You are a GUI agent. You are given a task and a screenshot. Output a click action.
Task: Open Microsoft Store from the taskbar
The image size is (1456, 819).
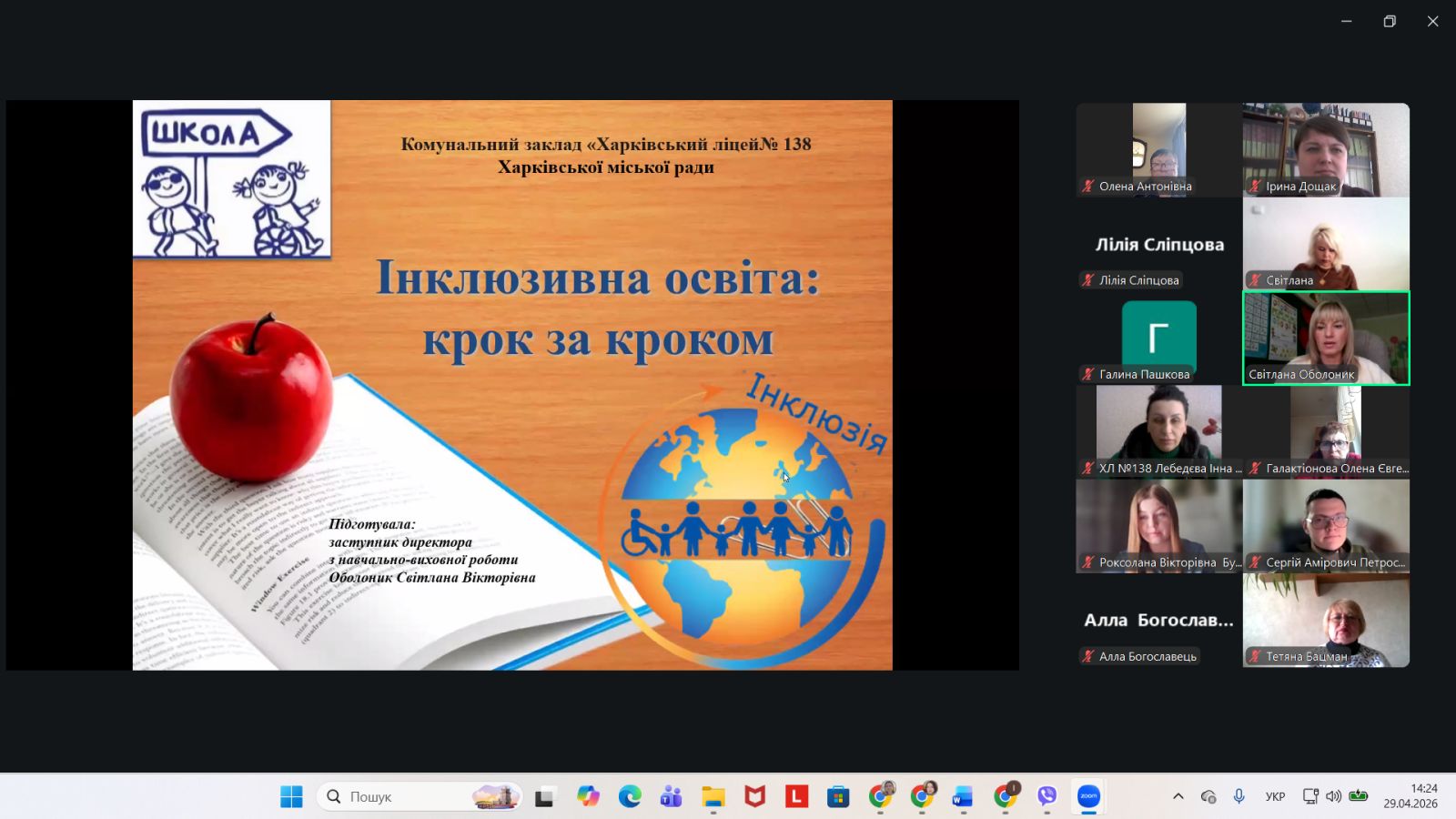838,797
